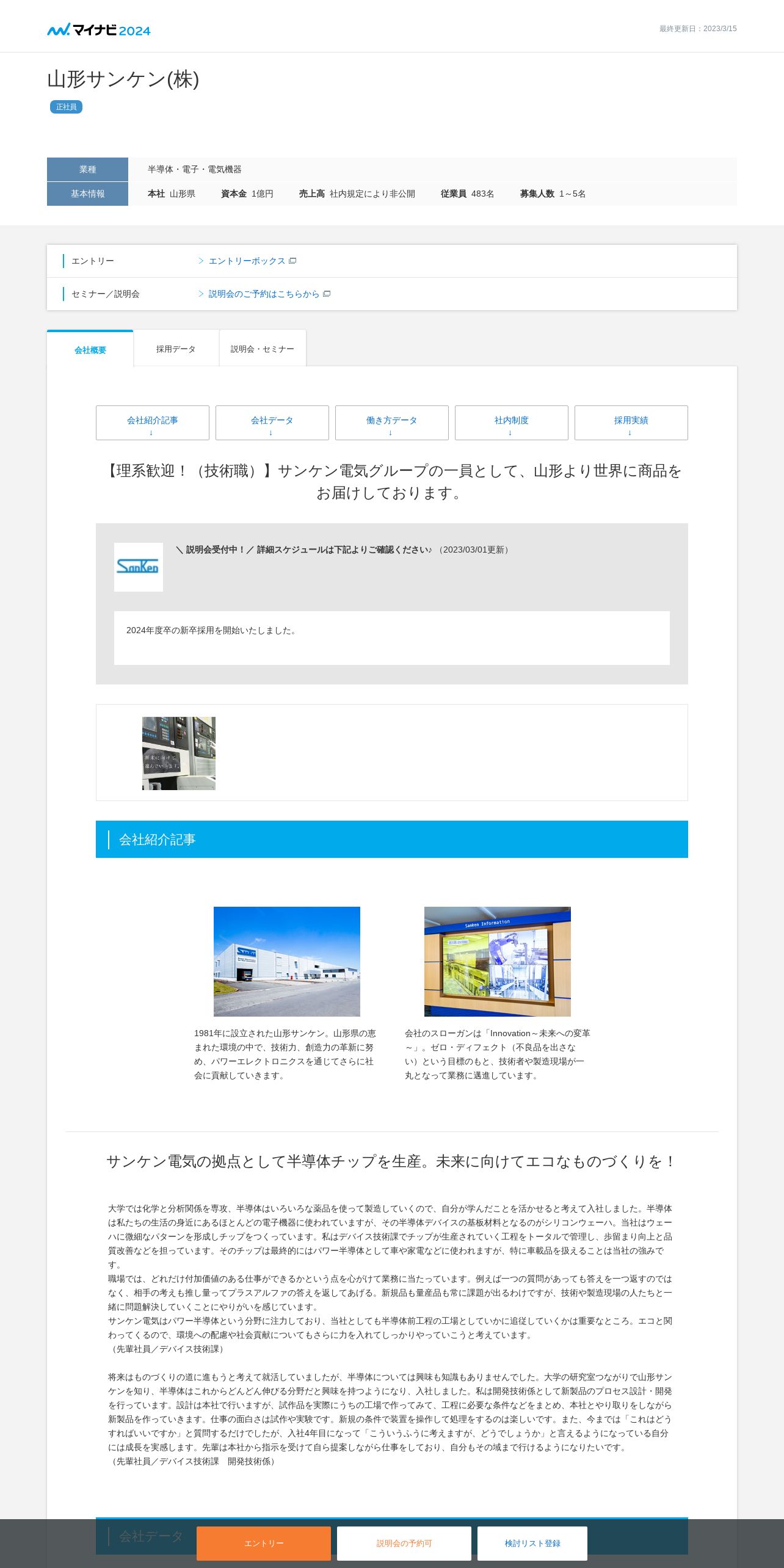This screenshot has width=784, height=1568.
Task: Click the Sanken logo image
Action: click(x=139, y=567)
